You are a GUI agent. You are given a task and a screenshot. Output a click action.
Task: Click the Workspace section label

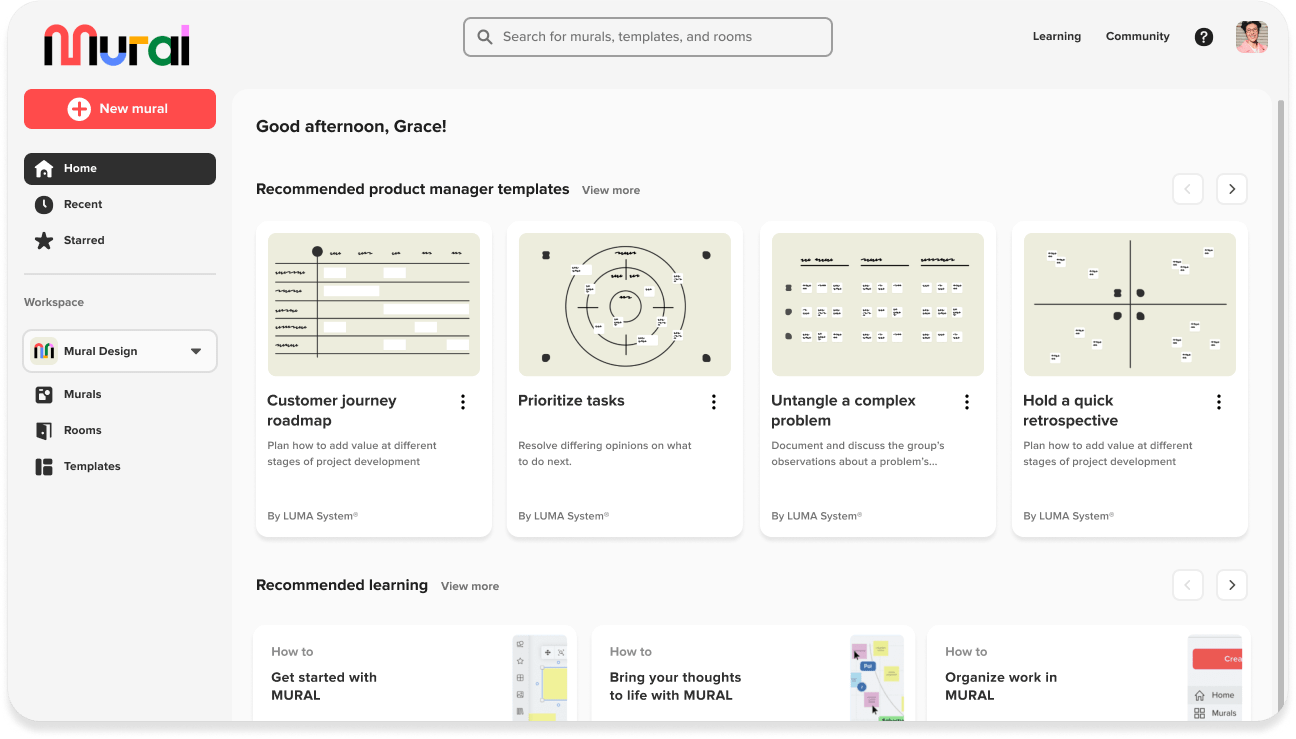(x=54, y=302)
